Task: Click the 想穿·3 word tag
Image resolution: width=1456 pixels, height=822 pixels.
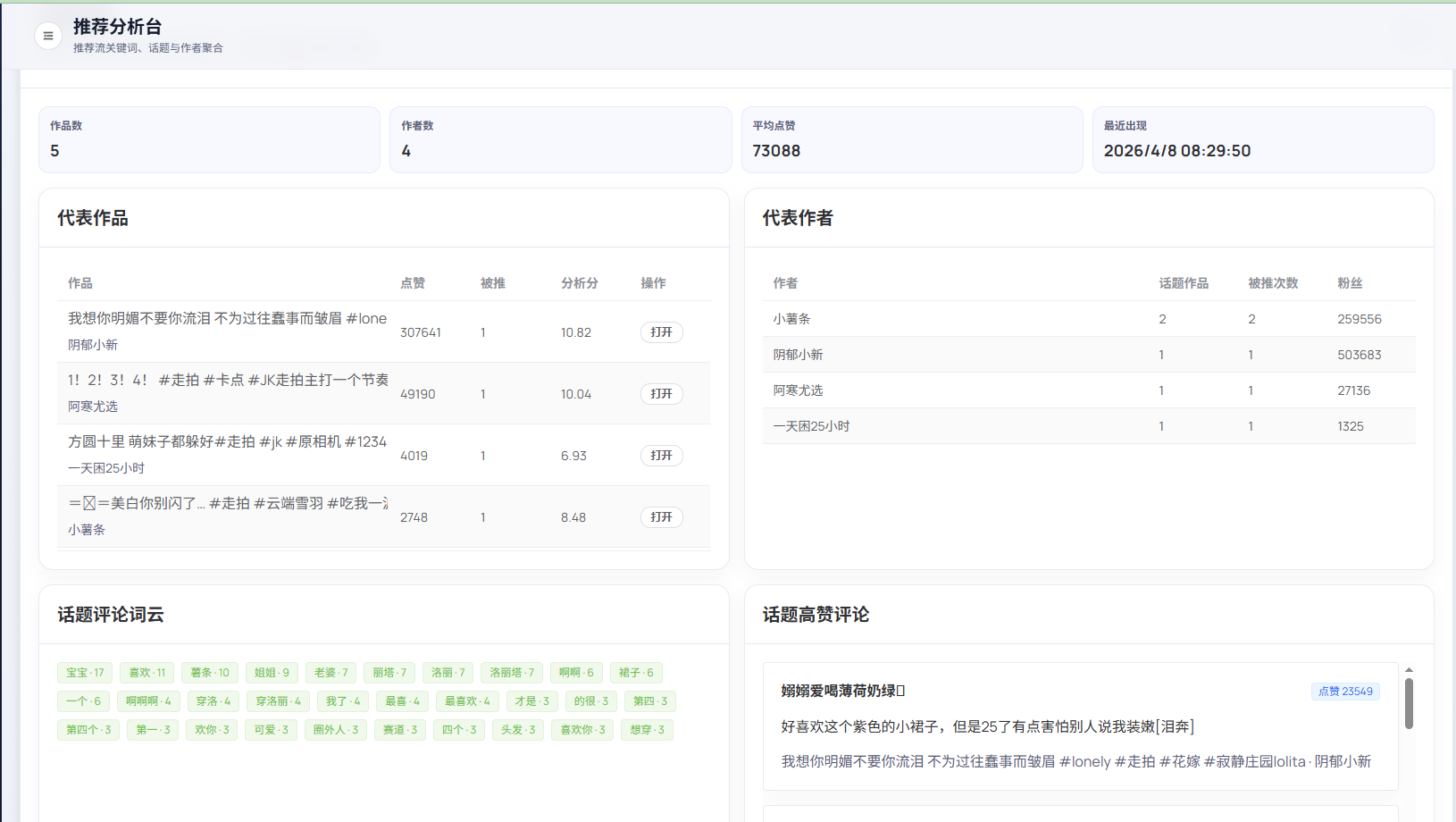Action: (x=647, y=730)
